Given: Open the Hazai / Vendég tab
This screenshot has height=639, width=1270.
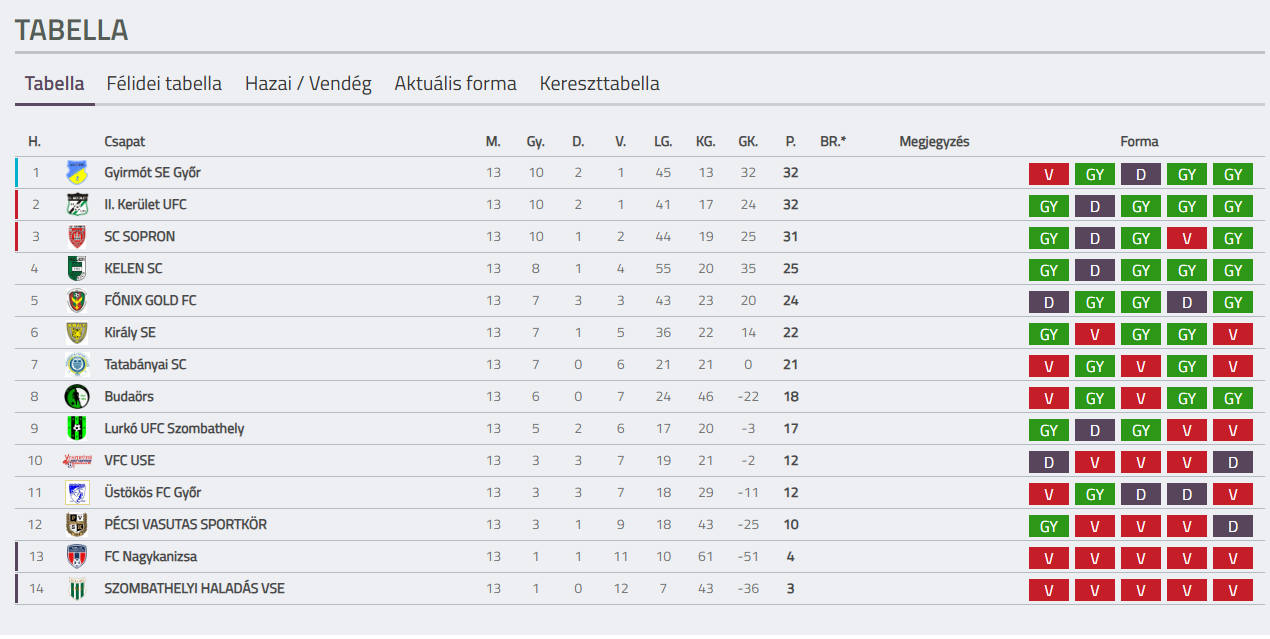Looking at the screenshot, I should click(x=308, y=84).
